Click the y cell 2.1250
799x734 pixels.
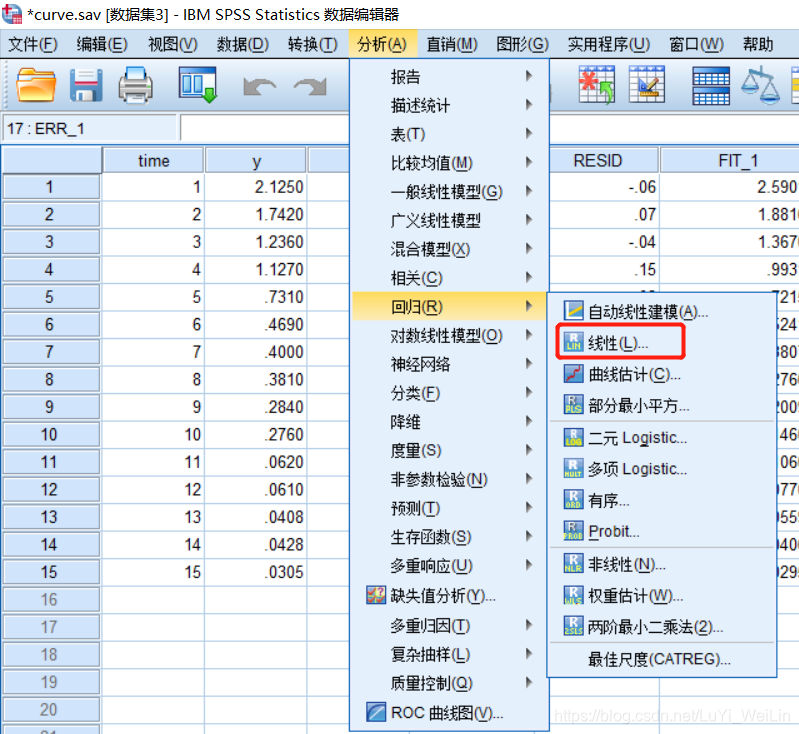(256, 187)
